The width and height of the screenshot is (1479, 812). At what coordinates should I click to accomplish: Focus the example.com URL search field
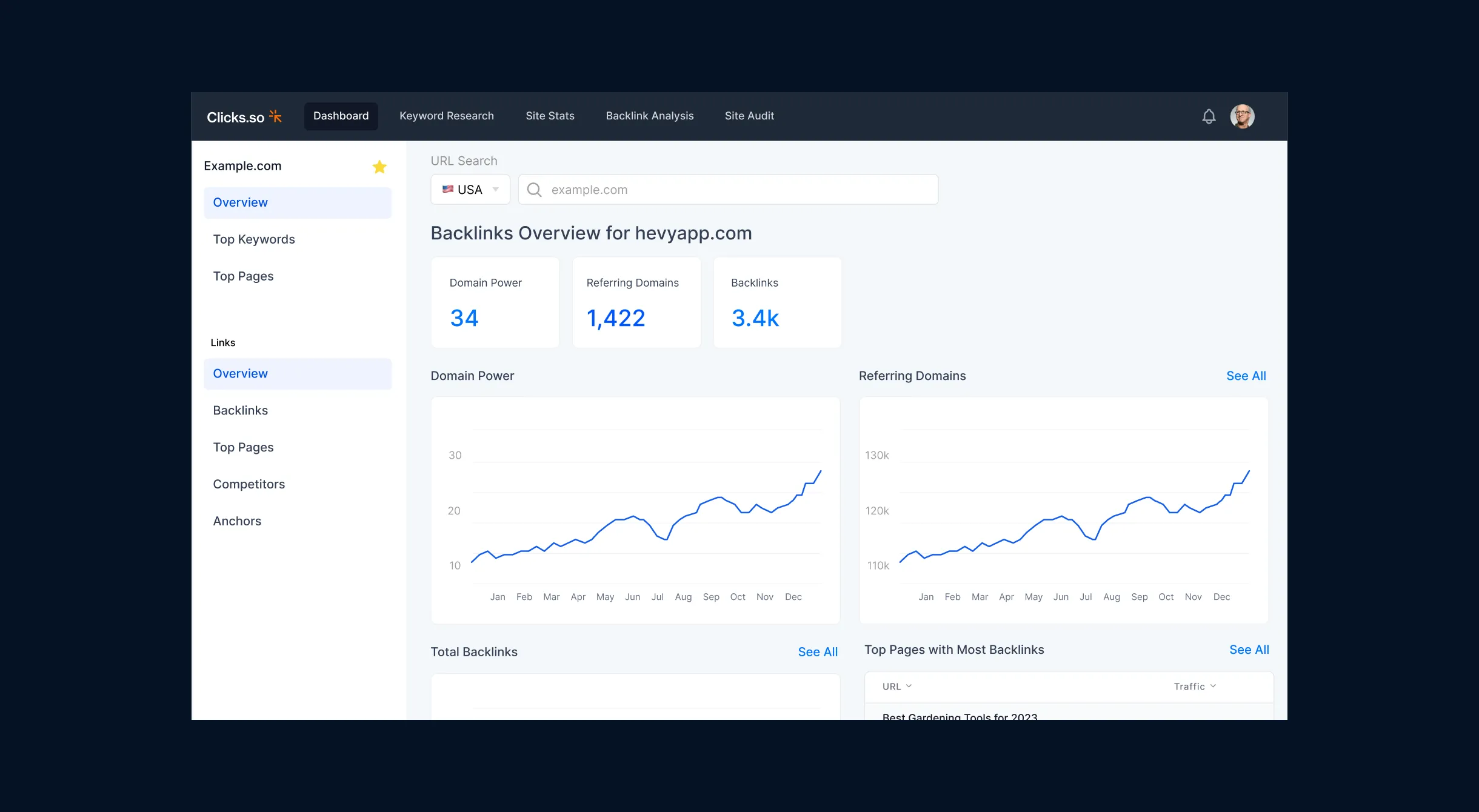pos(728,190)
